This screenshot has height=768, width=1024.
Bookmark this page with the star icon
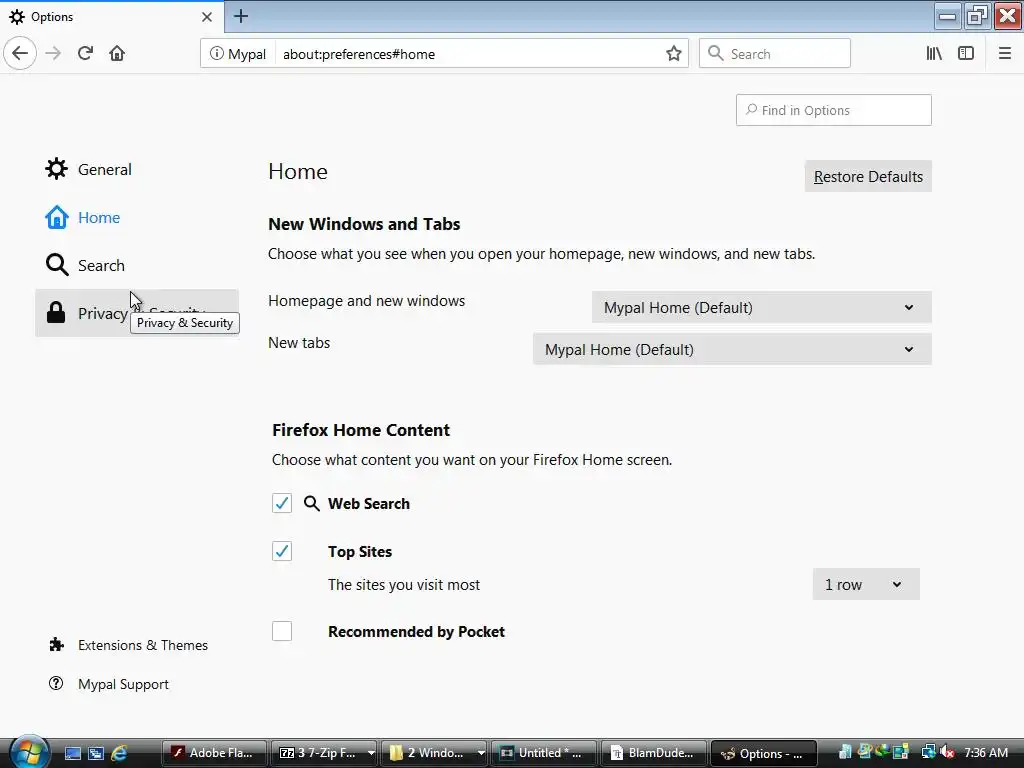pyautogui.click(x=673, y=54)
